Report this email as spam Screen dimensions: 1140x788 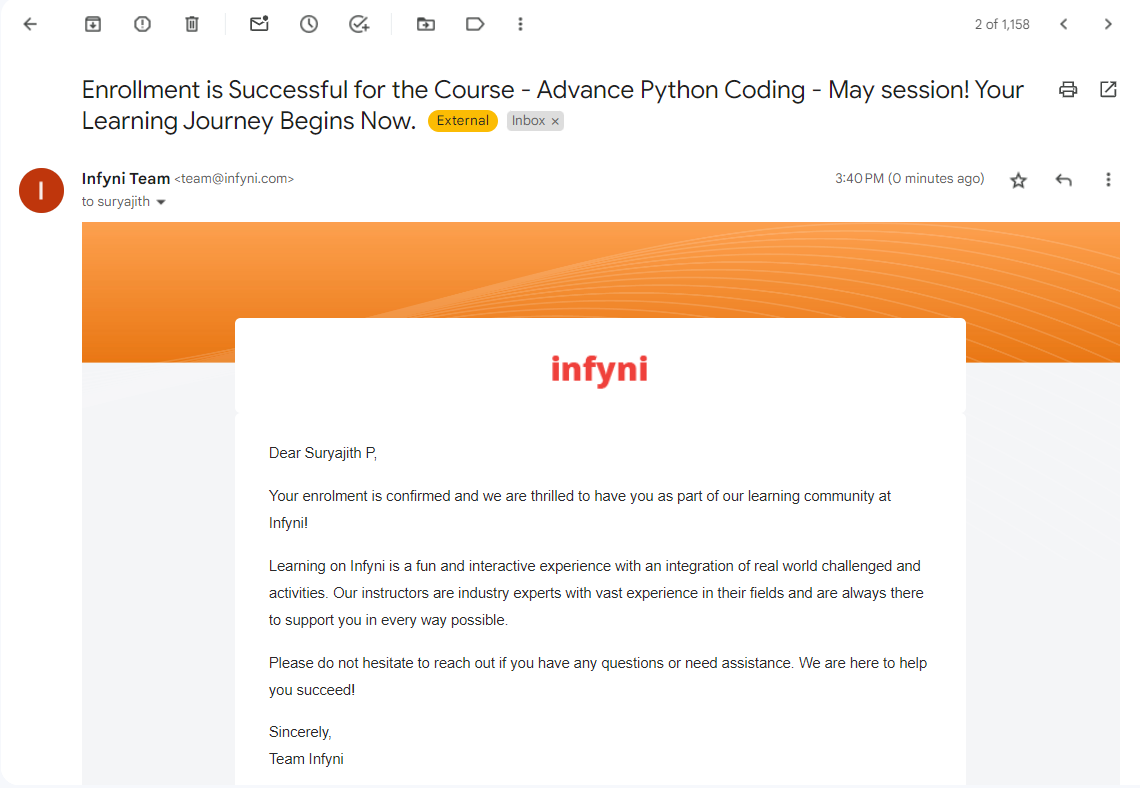142,24
